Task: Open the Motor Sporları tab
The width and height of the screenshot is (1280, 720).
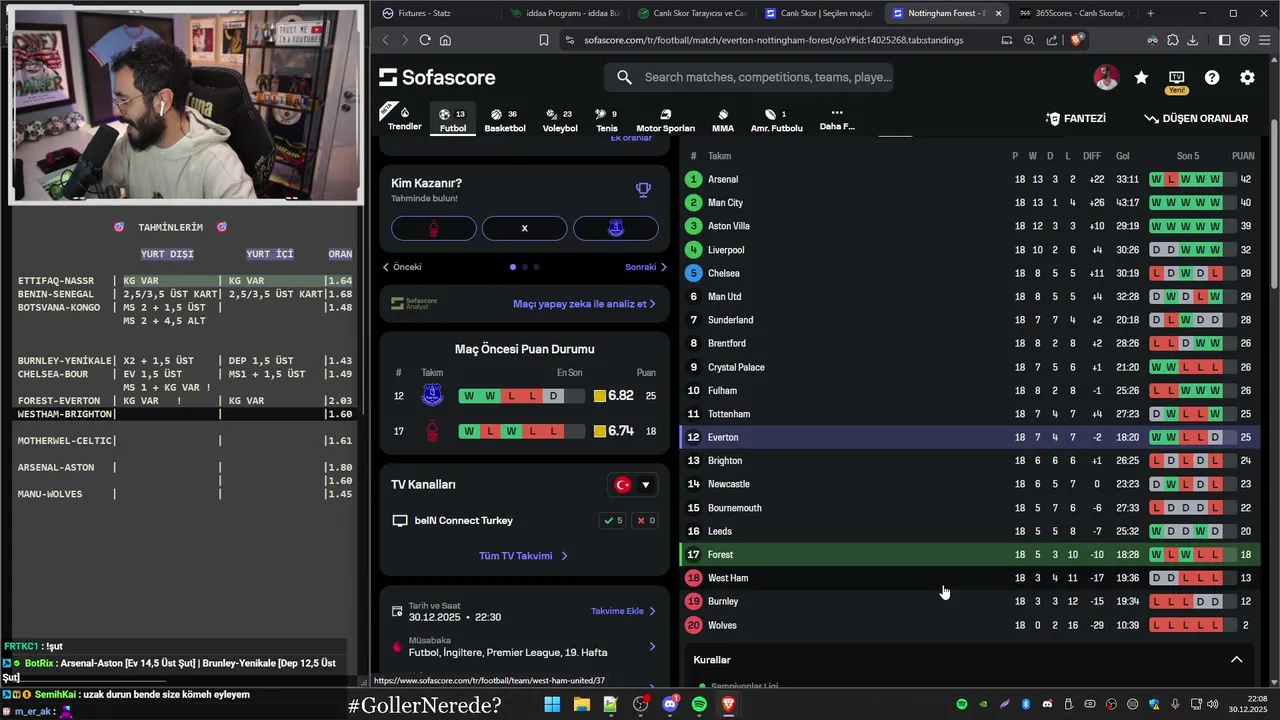Action: click(x=665, y=120)
